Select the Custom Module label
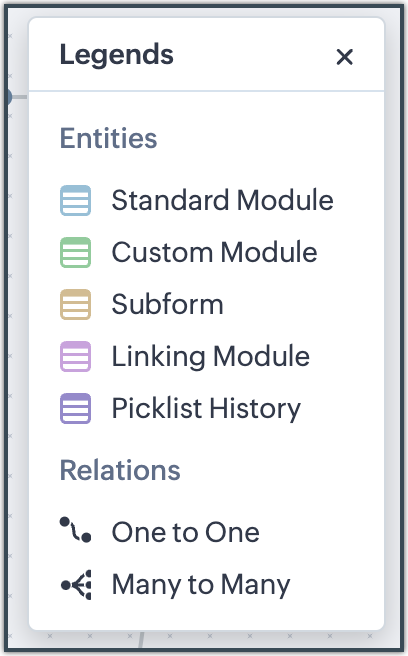 coord(214,252)
